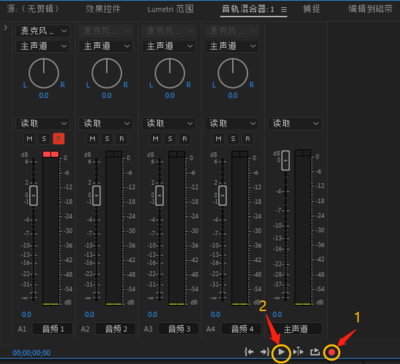Click the 00;00;00;00 timecode display

point(31,353)
